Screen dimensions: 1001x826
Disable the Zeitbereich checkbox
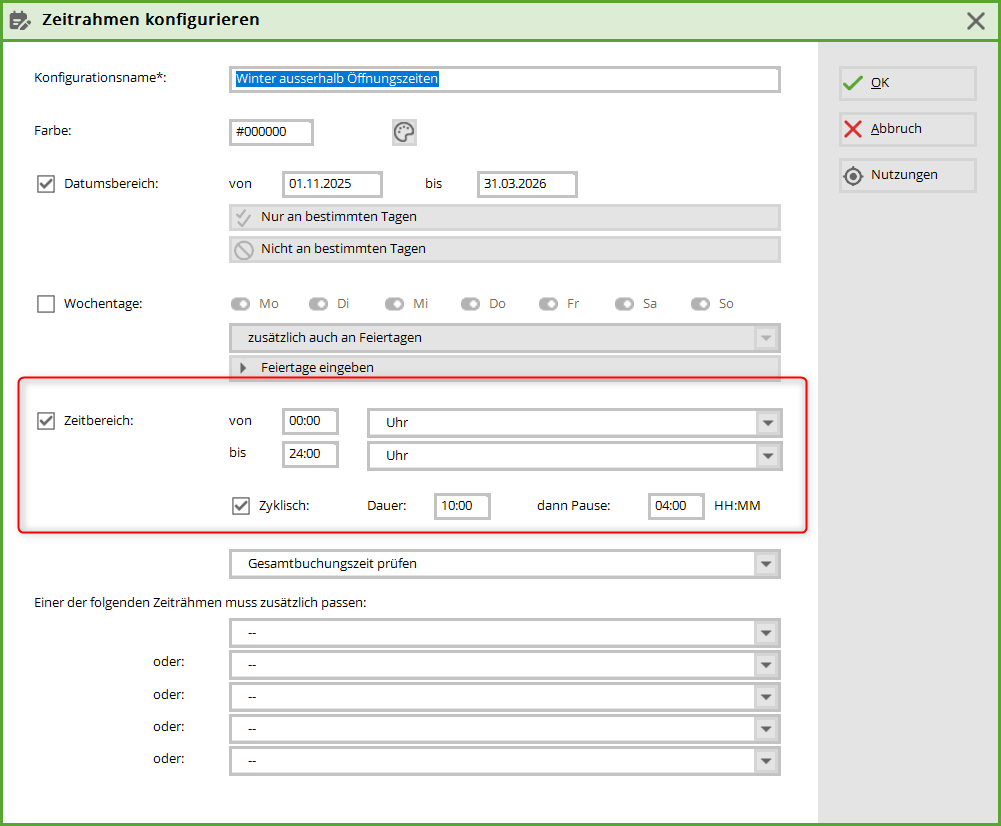click(46, 421)
